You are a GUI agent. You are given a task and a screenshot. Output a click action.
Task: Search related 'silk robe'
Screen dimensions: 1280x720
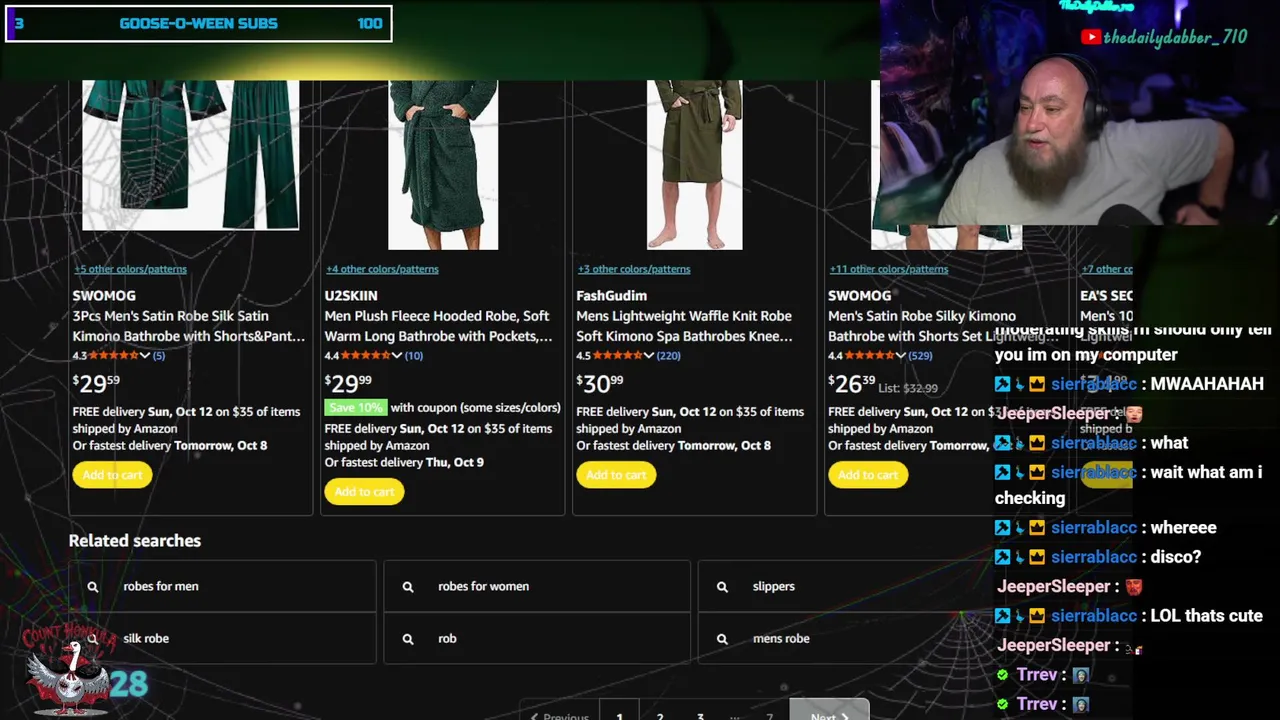click(222, 638)
